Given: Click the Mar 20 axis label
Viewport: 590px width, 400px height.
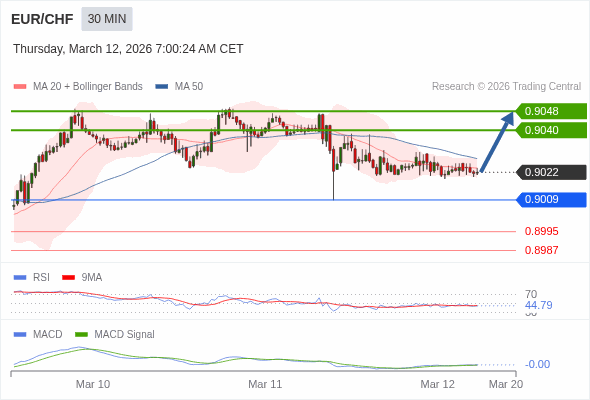Looking at the screenshot, I should pyautogui.click(x=506, y=384).
